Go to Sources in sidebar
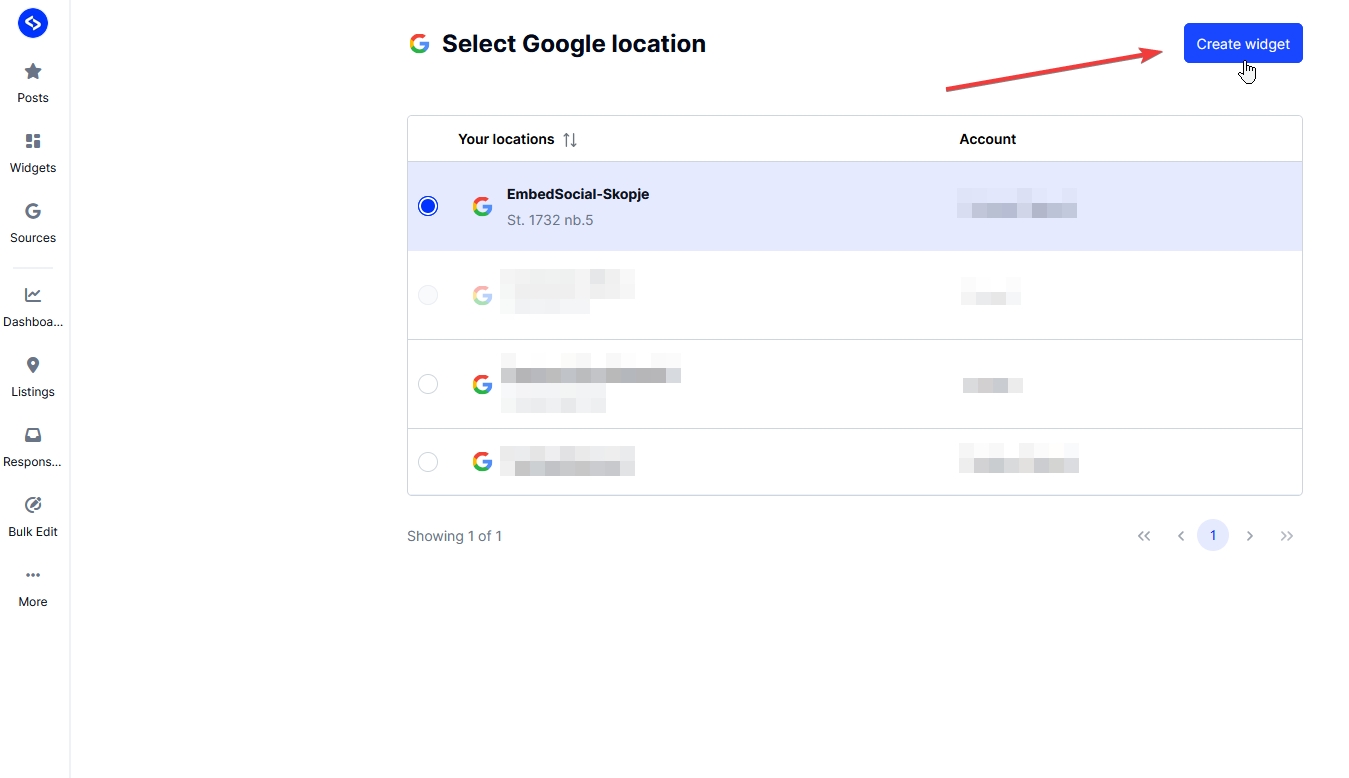The image size is (1349, 778). point(33,223)
